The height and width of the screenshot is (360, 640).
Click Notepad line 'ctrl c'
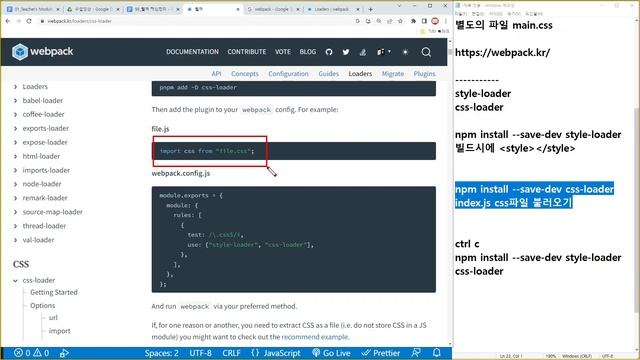pos(467,244)
